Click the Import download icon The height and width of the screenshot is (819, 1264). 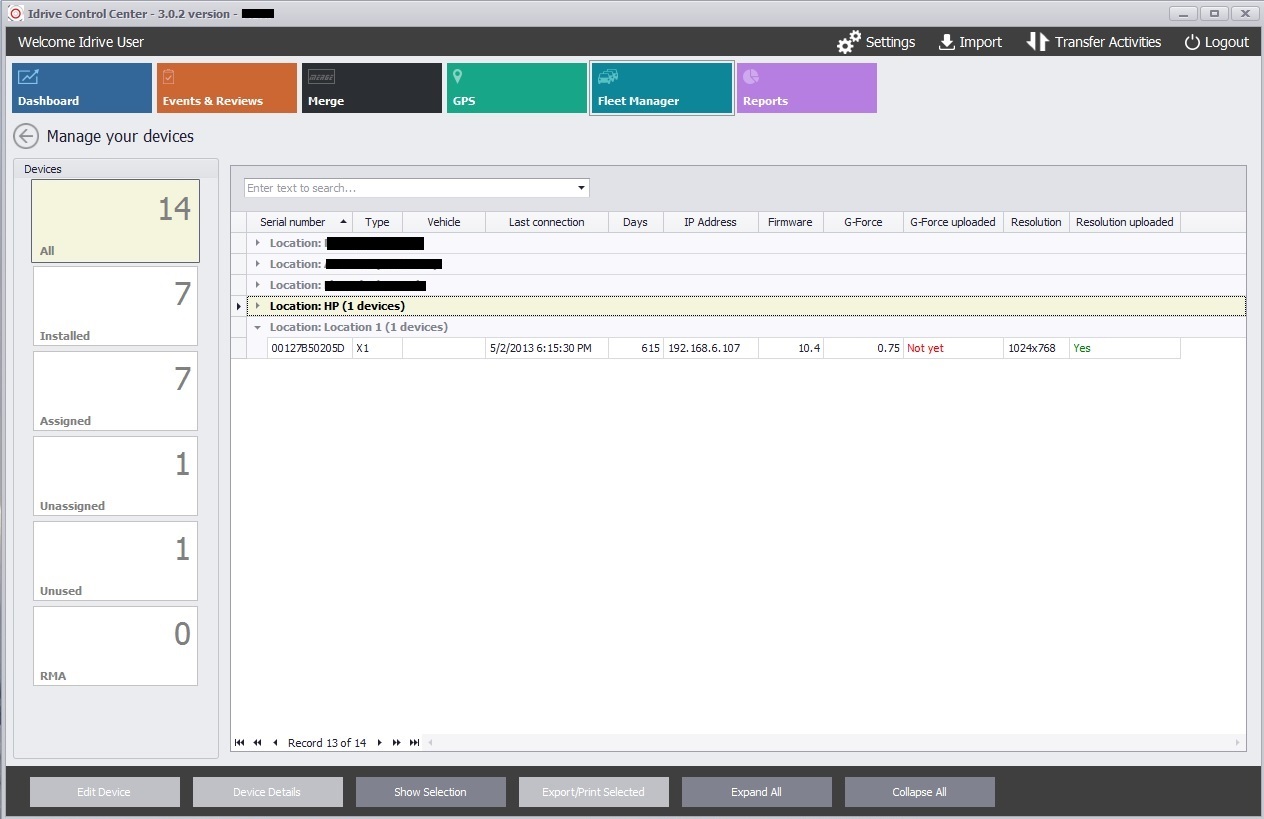point(946,42)
